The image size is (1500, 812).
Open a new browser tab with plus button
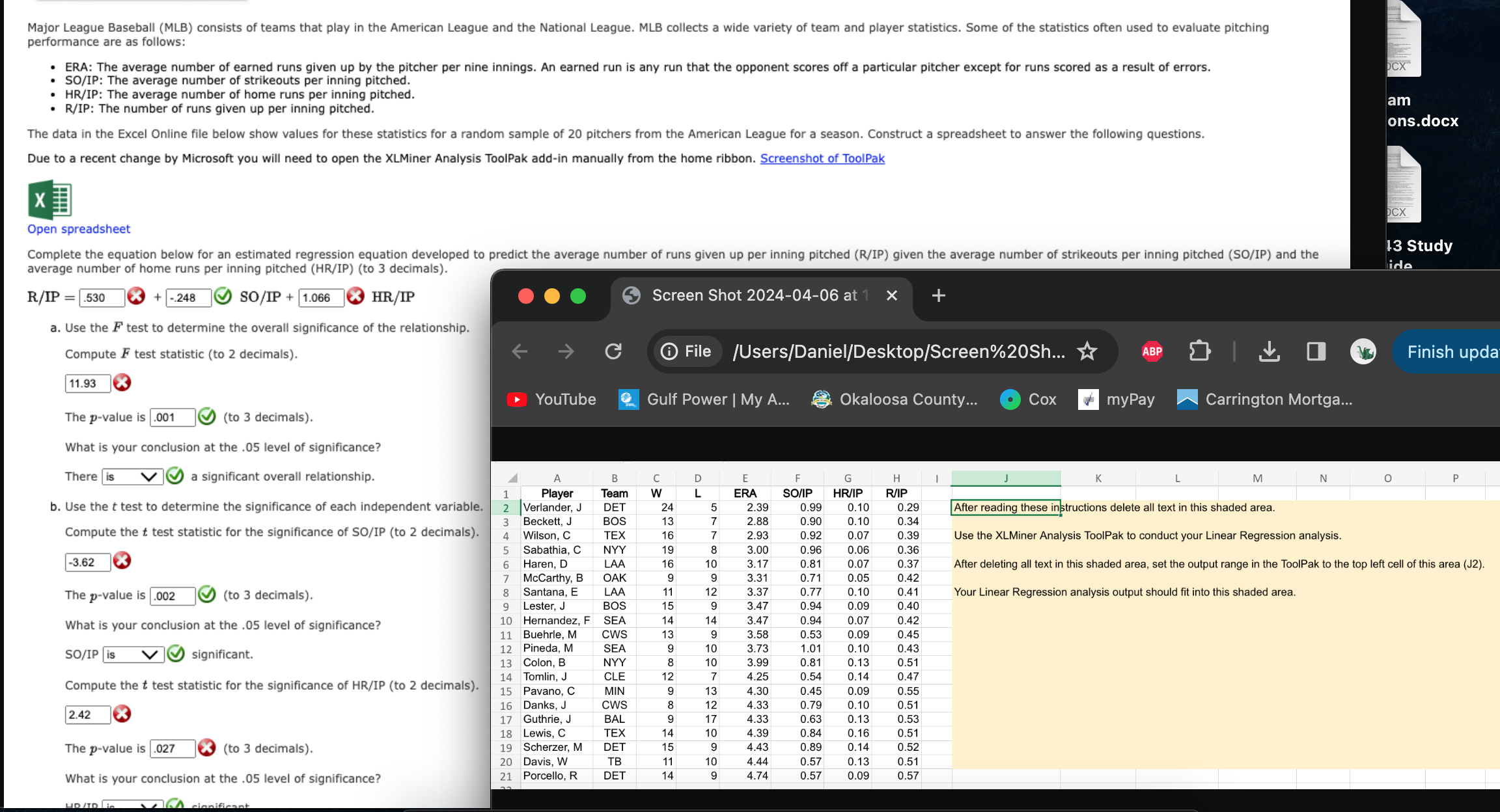(x=938, y=295)
